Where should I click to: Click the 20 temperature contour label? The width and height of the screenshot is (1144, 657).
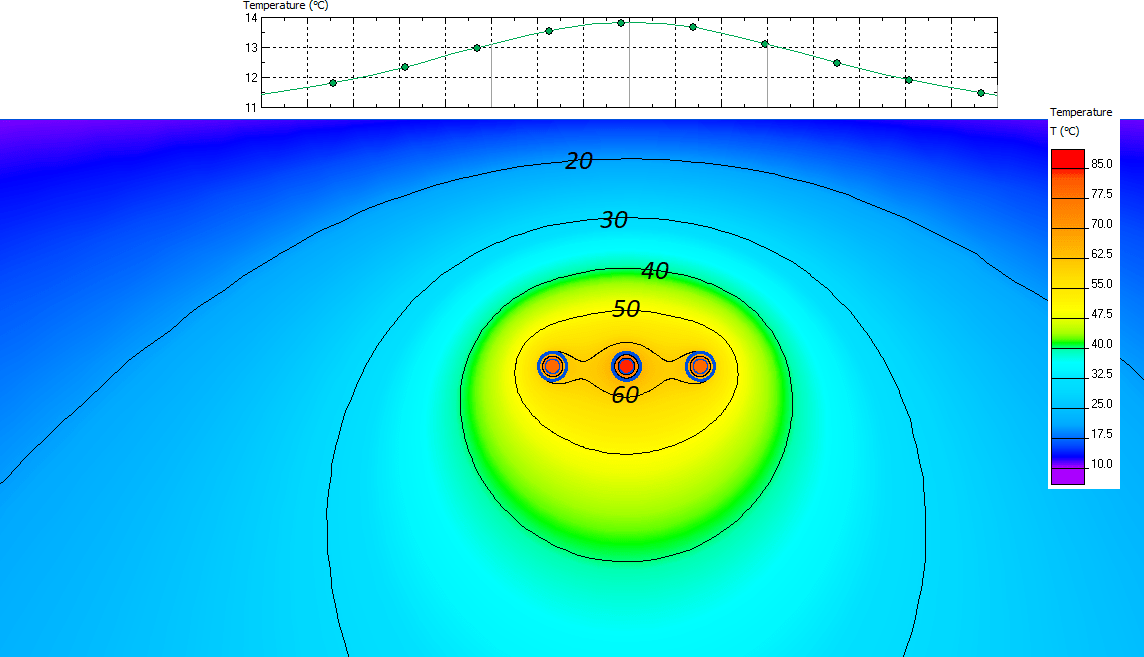pyautogui.click(x=577, y=159)
